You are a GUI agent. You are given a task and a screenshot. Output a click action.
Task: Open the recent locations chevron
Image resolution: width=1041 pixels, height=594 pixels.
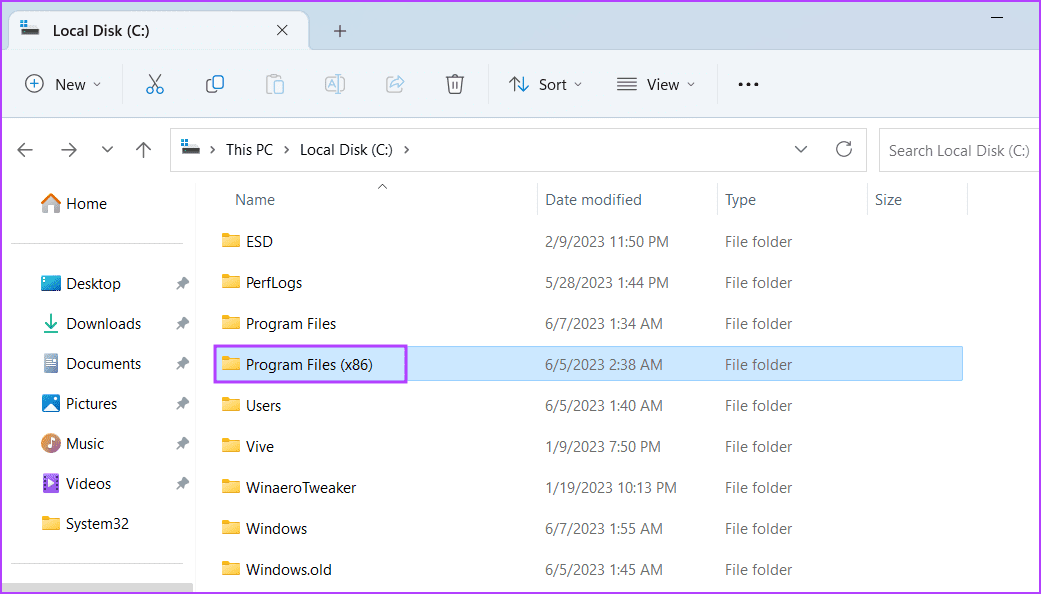pos(107,150)
